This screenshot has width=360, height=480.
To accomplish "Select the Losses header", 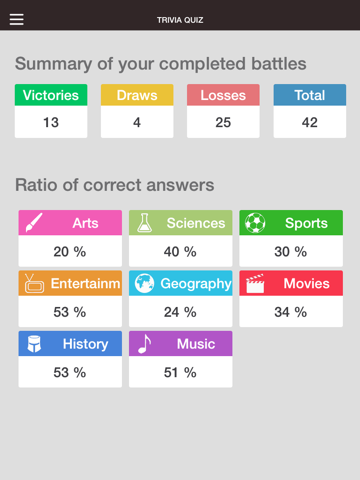I will pyautogui.click(x=223, y=95).
